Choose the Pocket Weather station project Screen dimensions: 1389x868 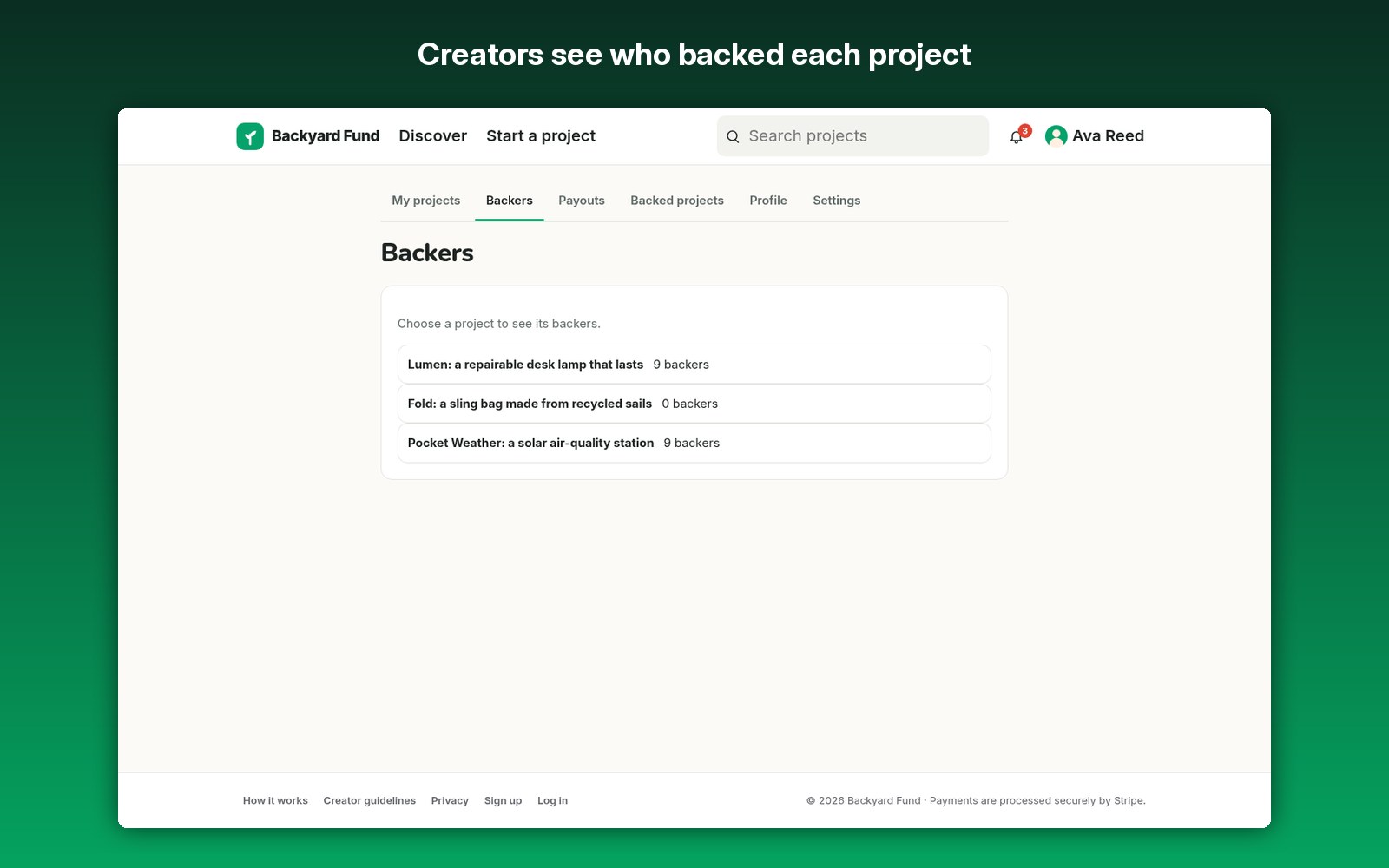coord(694,443)
